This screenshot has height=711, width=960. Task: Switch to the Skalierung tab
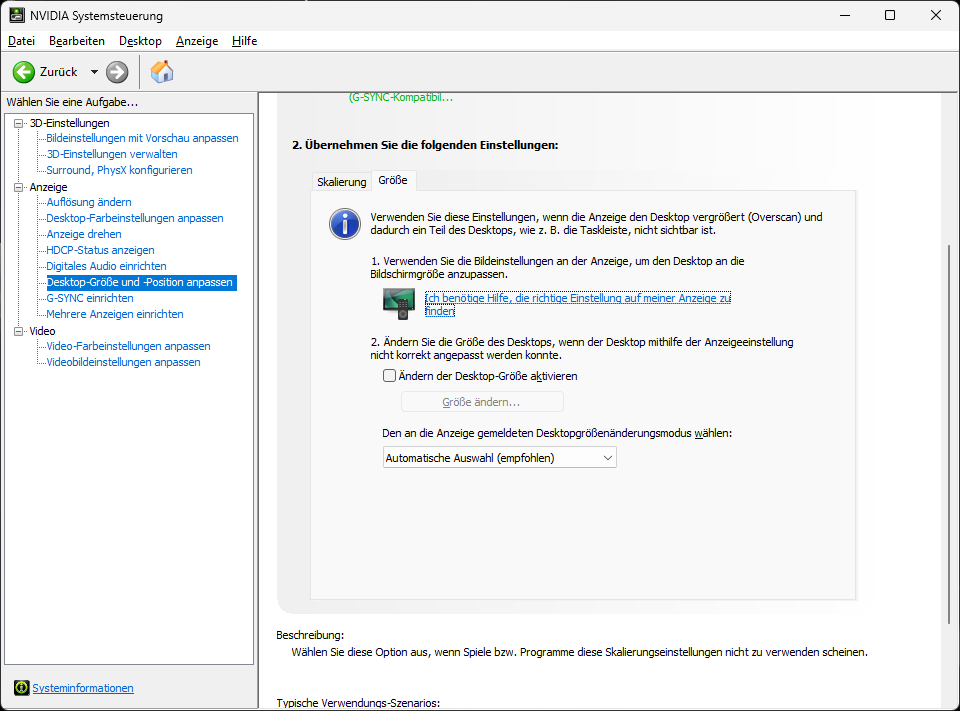[342, 182]
